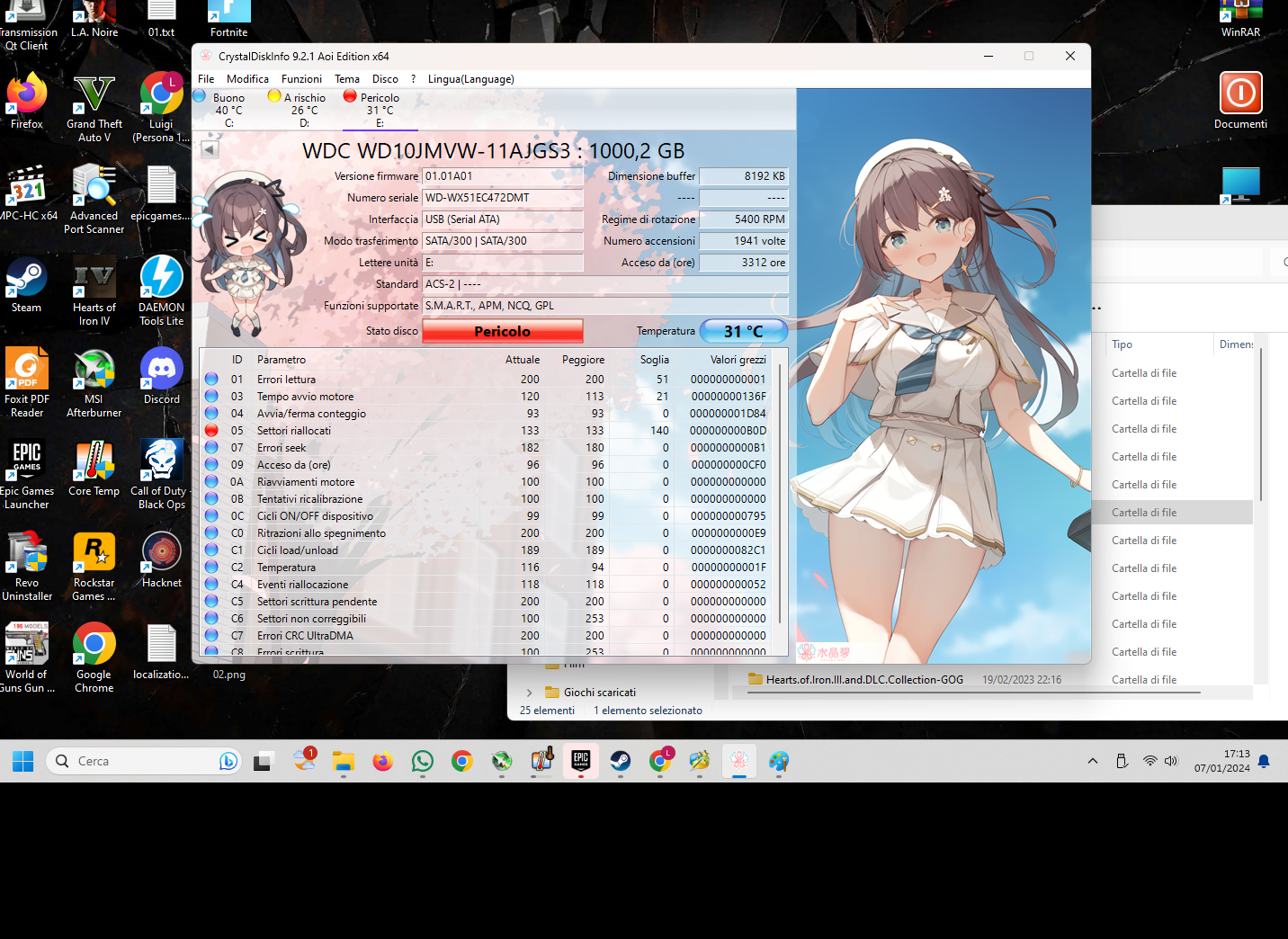This screenshot has height=939, width=1288.
Task: Open Google Chrome desktop shortcut
Action: (x=94, y=658)
